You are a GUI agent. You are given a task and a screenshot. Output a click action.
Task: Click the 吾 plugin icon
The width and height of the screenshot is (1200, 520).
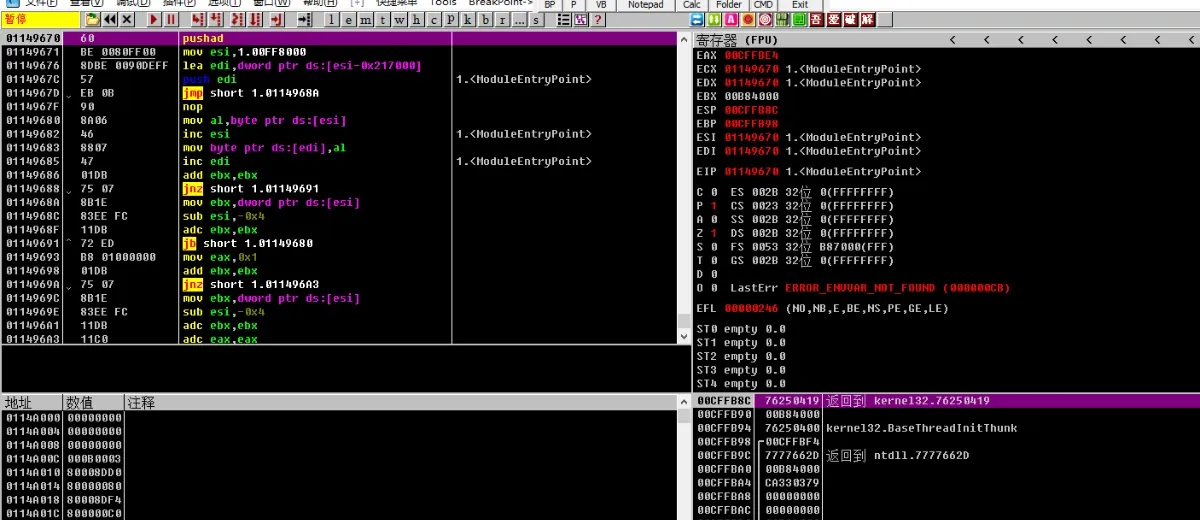point(816,19)
